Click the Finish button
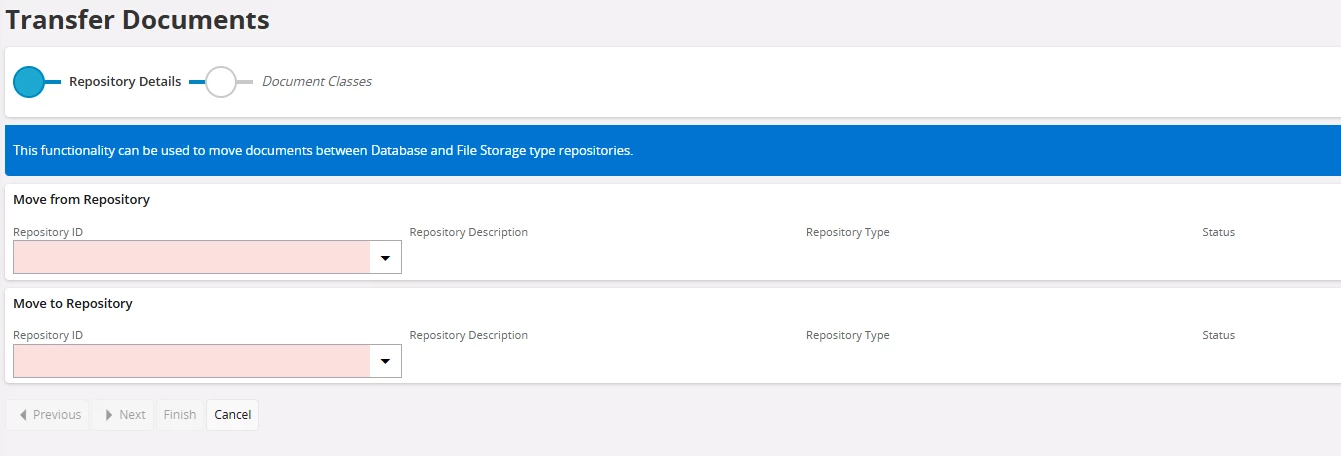The image size is (1341, 456). pyautogui.click(x=180, y=415)
